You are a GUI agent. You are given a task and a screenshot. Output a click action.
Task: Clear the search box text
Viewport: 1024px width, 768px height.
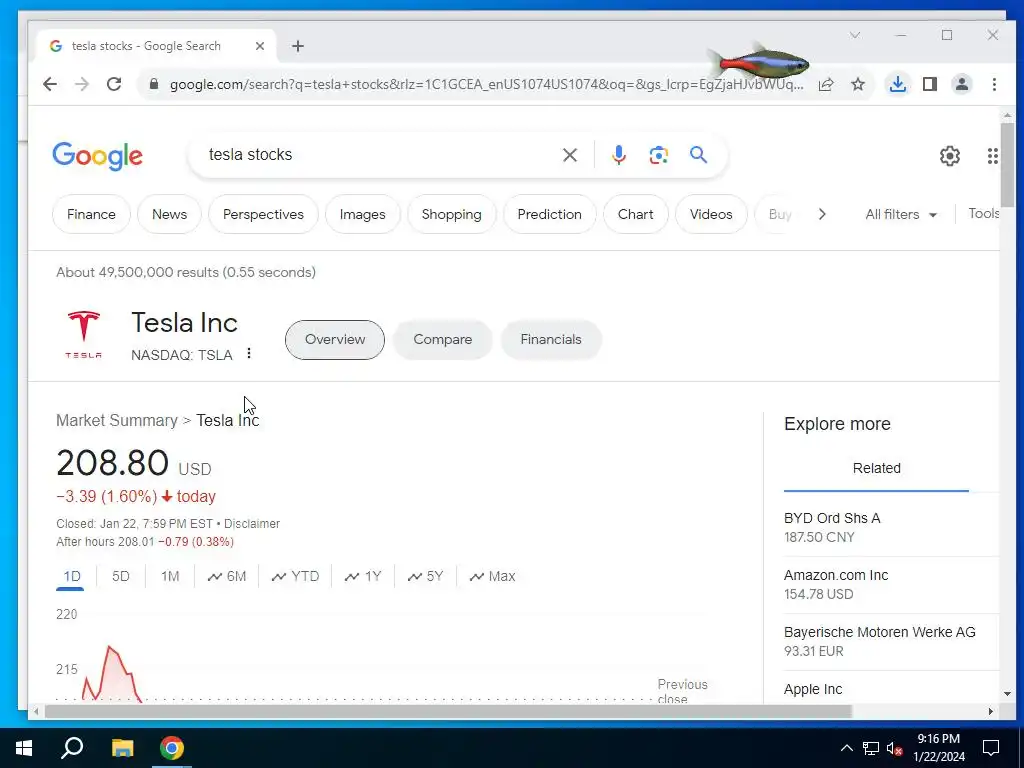570,155
